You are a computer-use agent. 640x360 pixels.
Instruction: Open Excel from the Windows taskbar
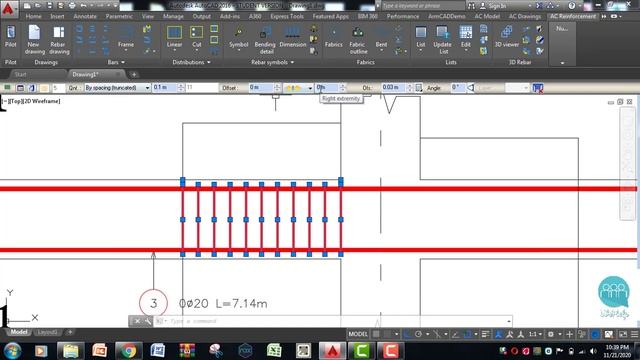click(274, 351)
